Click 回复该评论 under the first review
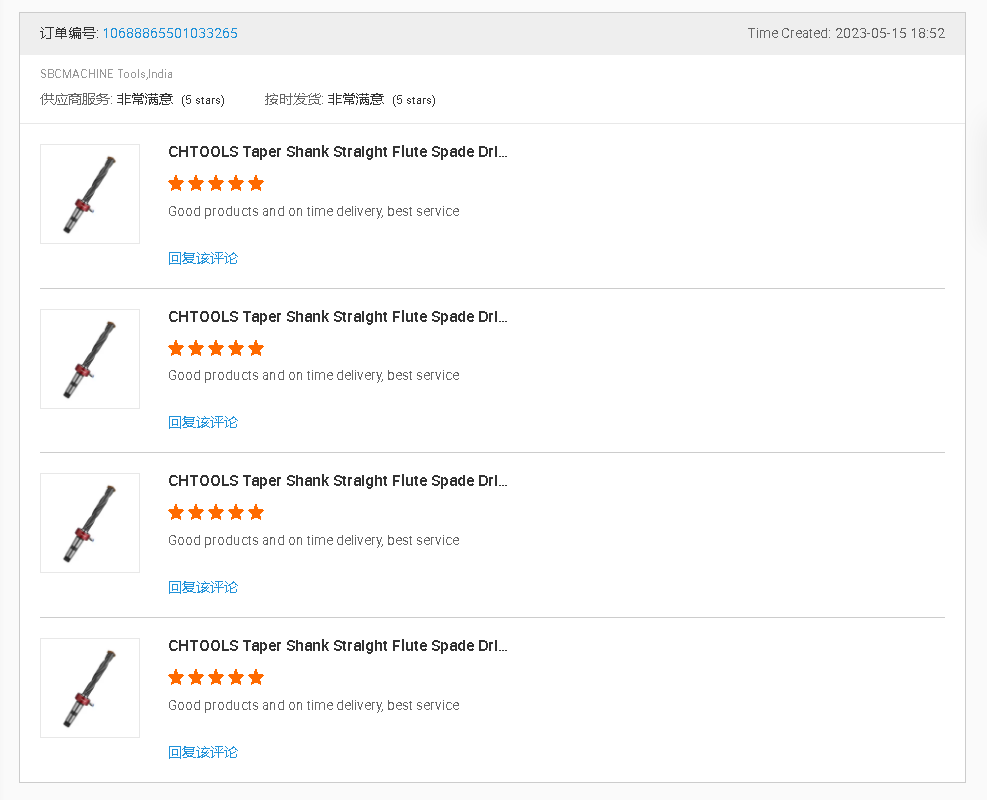This screenshot has width=987, height=800. [203, 258]
